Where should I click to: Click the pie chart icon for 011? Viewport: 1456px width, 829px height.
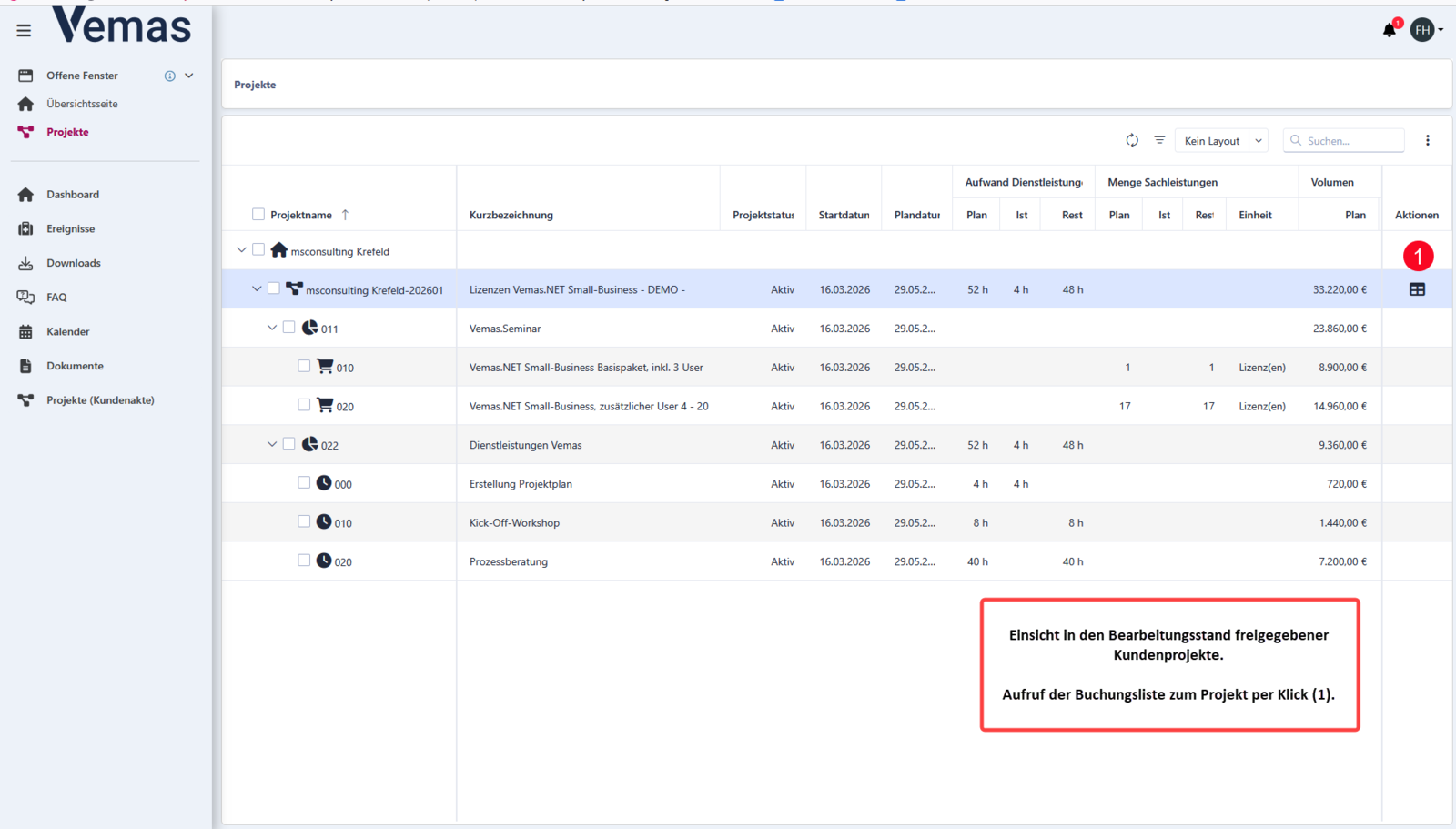(310, 328)
